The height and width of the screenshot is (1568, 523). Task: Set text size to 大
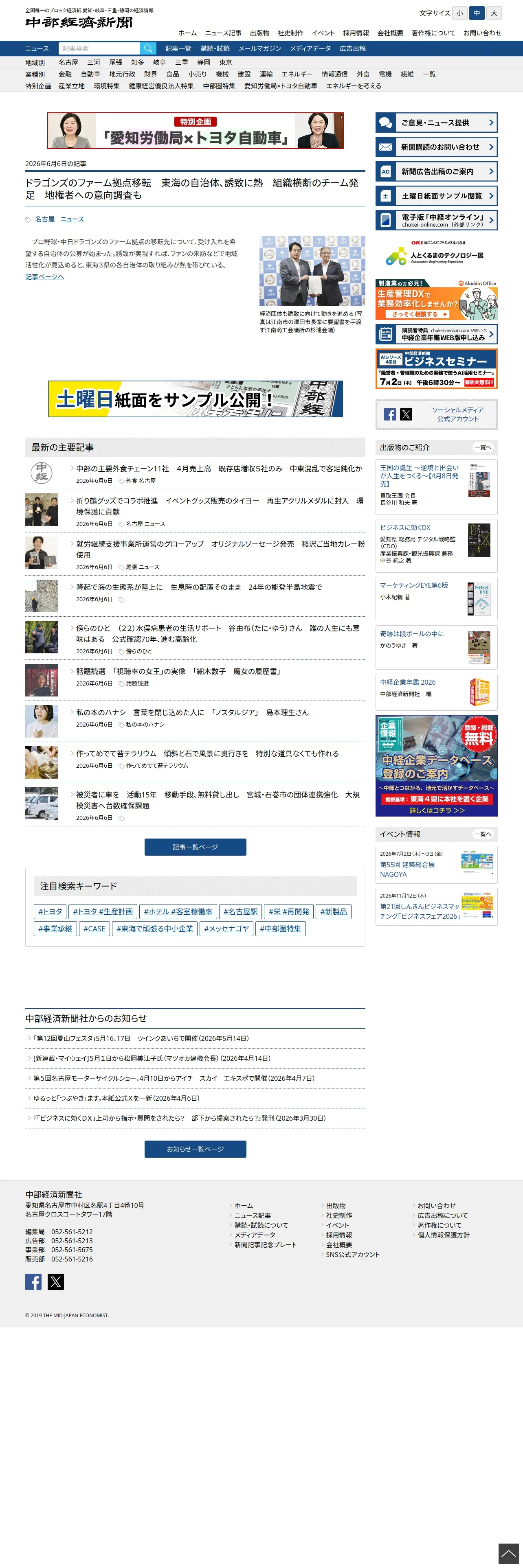pos(494,13)
